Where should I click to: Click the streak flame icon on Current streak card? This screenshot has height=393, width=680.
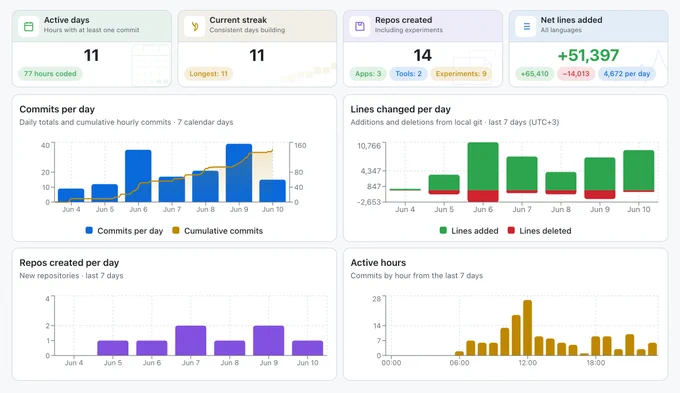click(195, 26)
